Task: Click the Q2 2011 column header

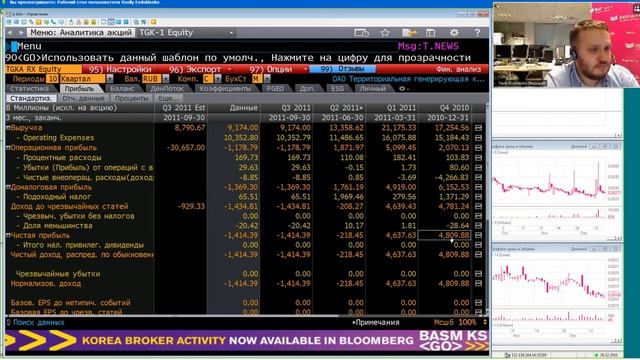Action: (x=339, y=108)
